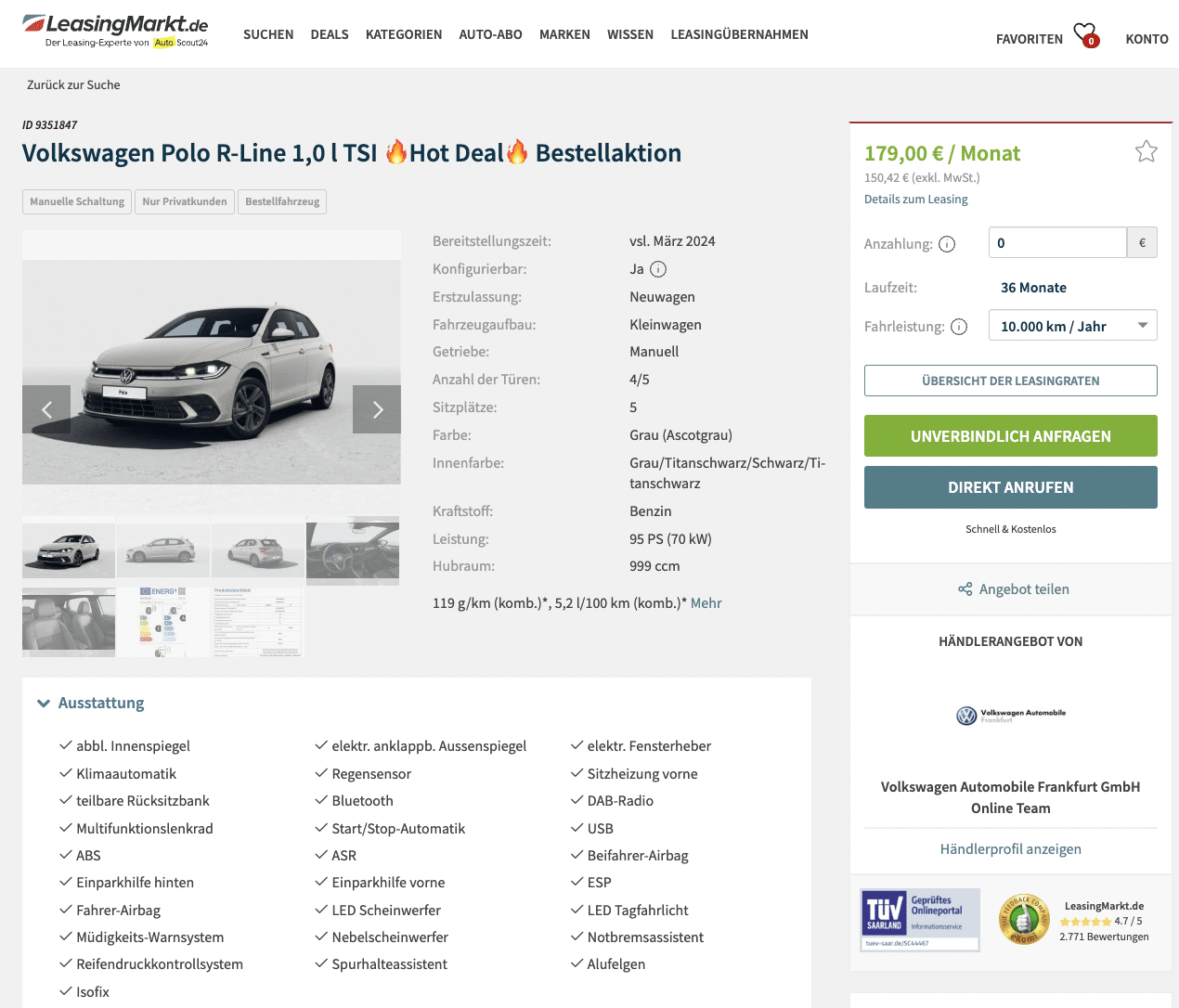Select the front three-quarter view thumbnail
Screen dimensions: 1179x1008
coord(69,551)
